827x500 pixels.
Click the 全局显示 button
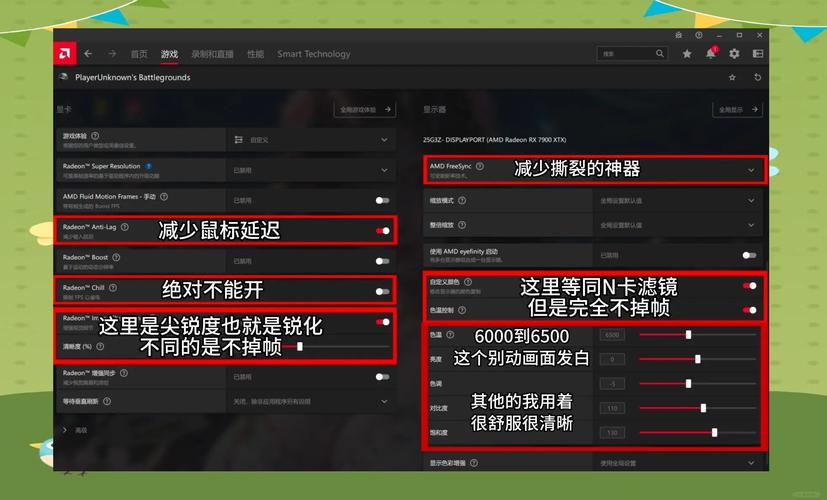pyautogui.click(x=737, y=109)
